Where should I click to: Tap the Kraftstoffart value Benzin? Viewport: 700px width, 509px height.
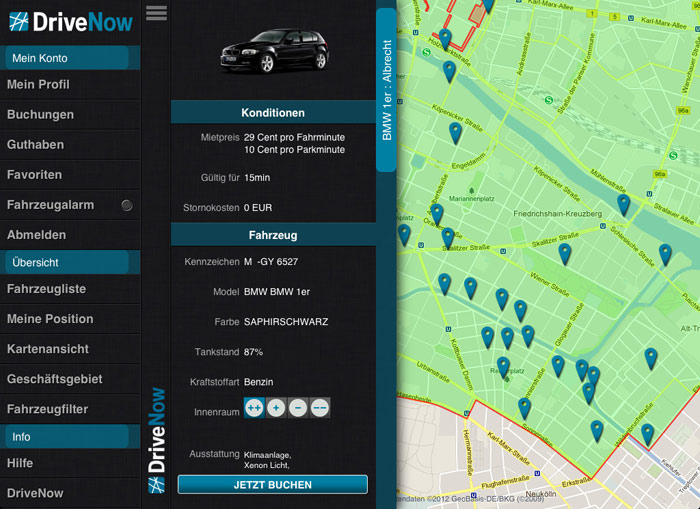(x=258, y=382)
